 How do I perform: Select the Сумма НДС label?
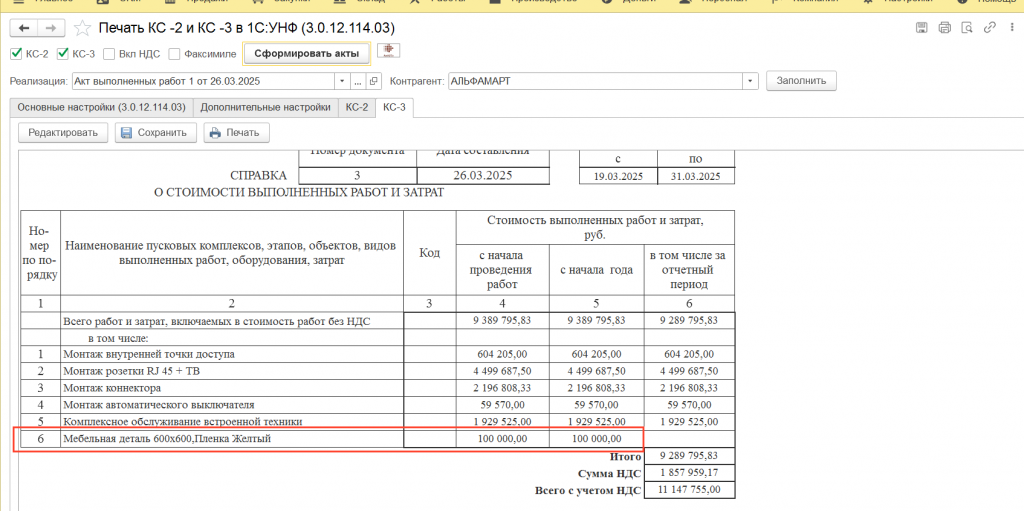pos(610,472)
